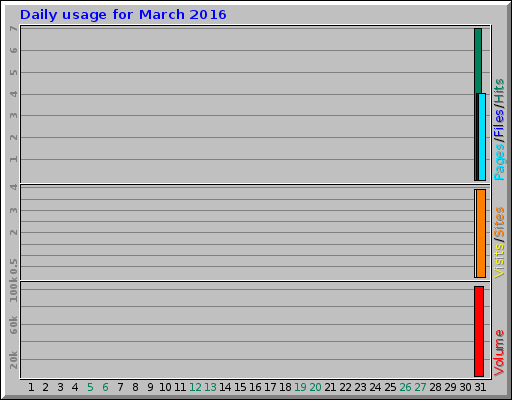
Task: Click day '30' on the date axis
Action: 465,387
